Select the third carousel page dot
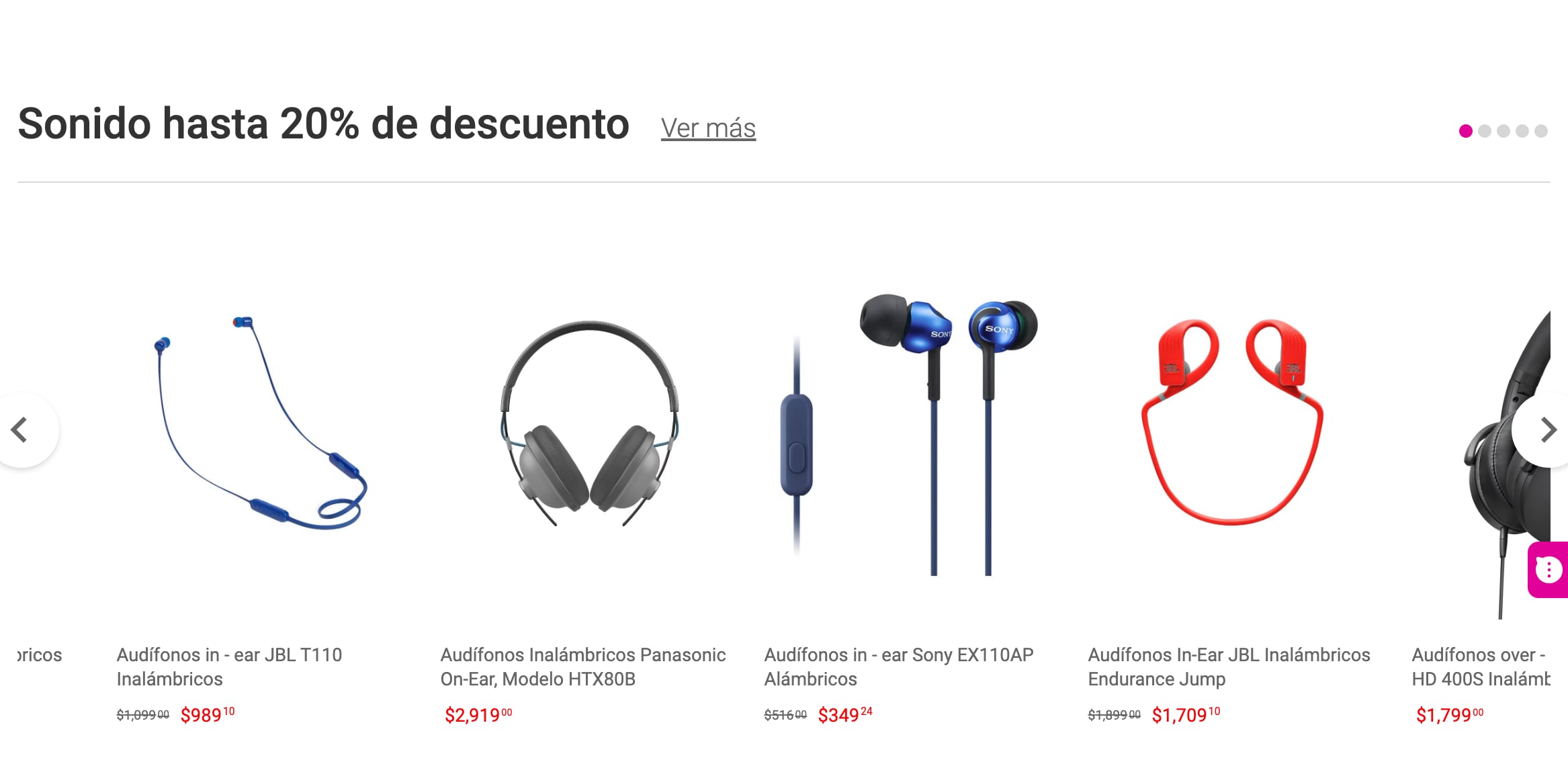This screenshot has width=1568, height=758. [1504, 131]
